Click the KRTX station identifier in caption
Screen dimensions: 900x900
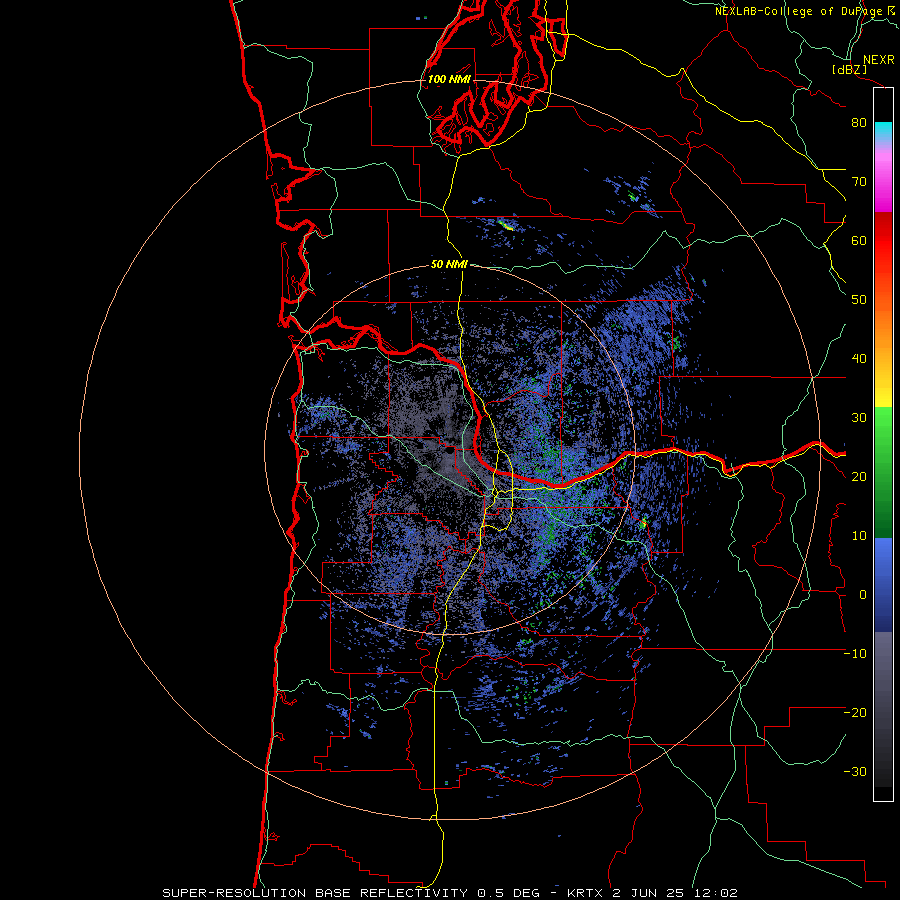click(x=586, y=893)
